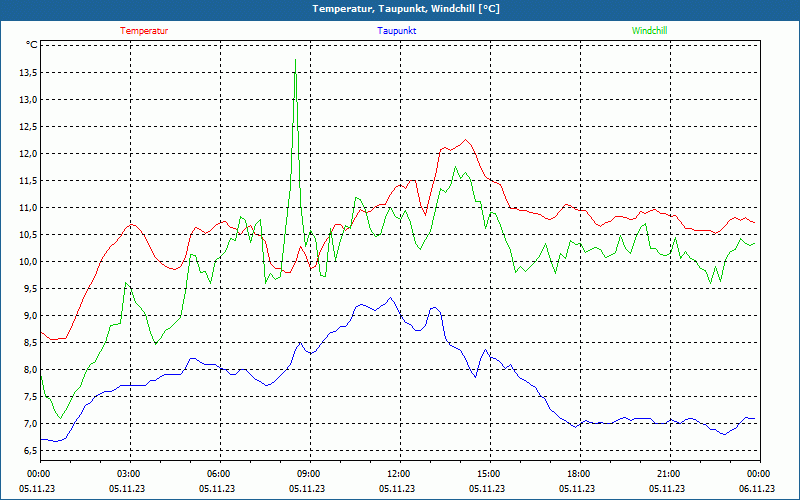This screenshot has width=800, height=500.
Task: Click the 21:00 time axis label
Action: (669, 474)
